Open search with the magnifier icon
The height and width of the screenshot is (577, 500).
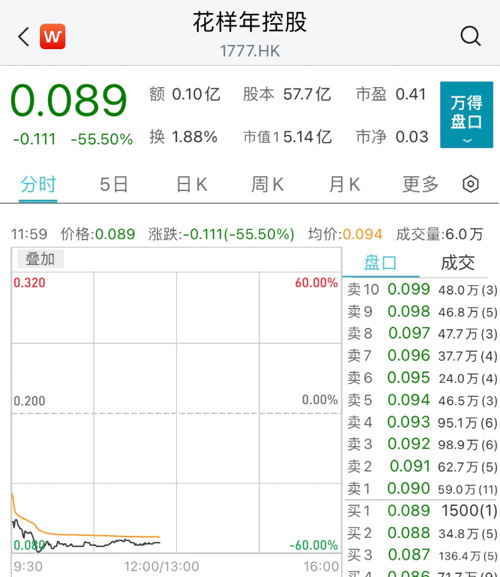coord(471,36)
